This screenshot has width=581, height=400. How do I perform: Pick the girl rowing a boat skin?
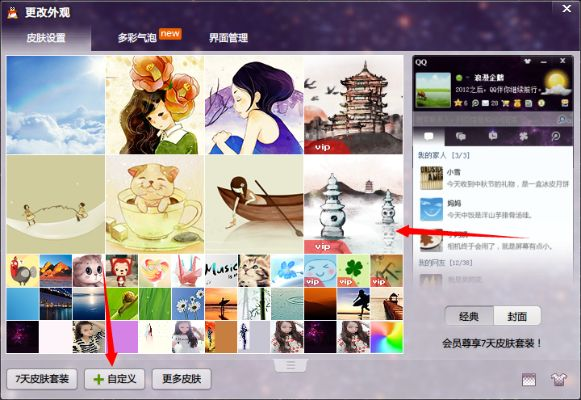[254, 204]
